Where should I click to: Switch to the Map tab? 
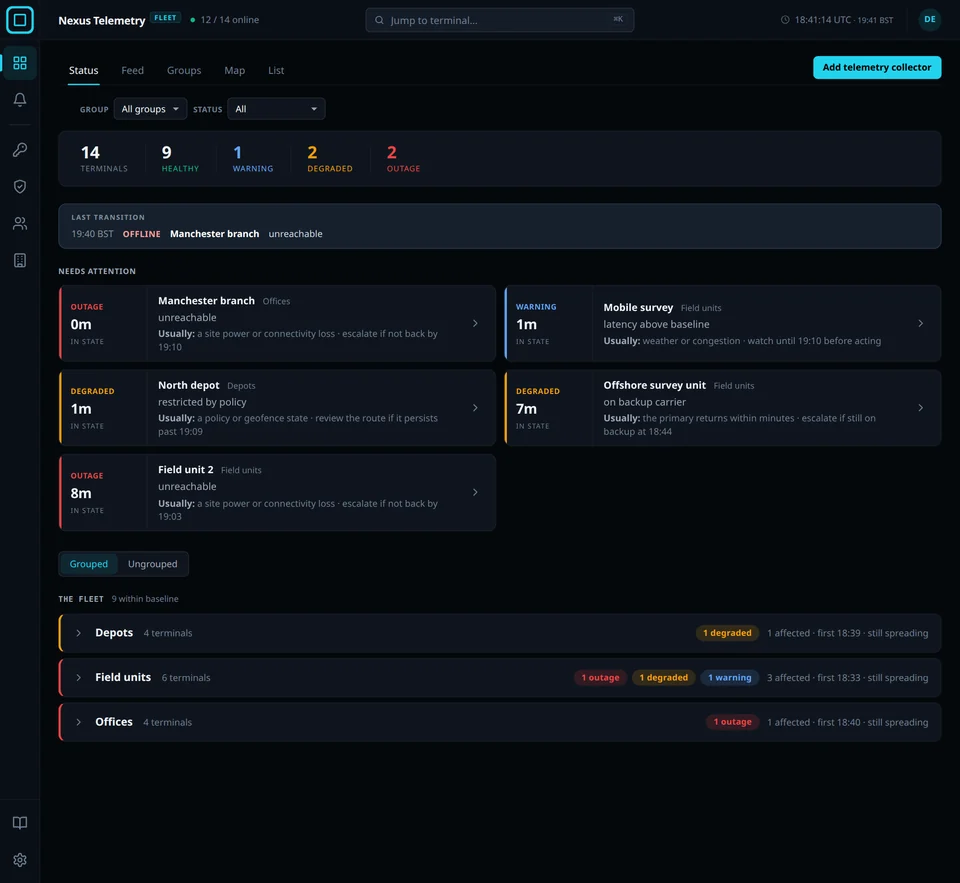coord(234,70)
